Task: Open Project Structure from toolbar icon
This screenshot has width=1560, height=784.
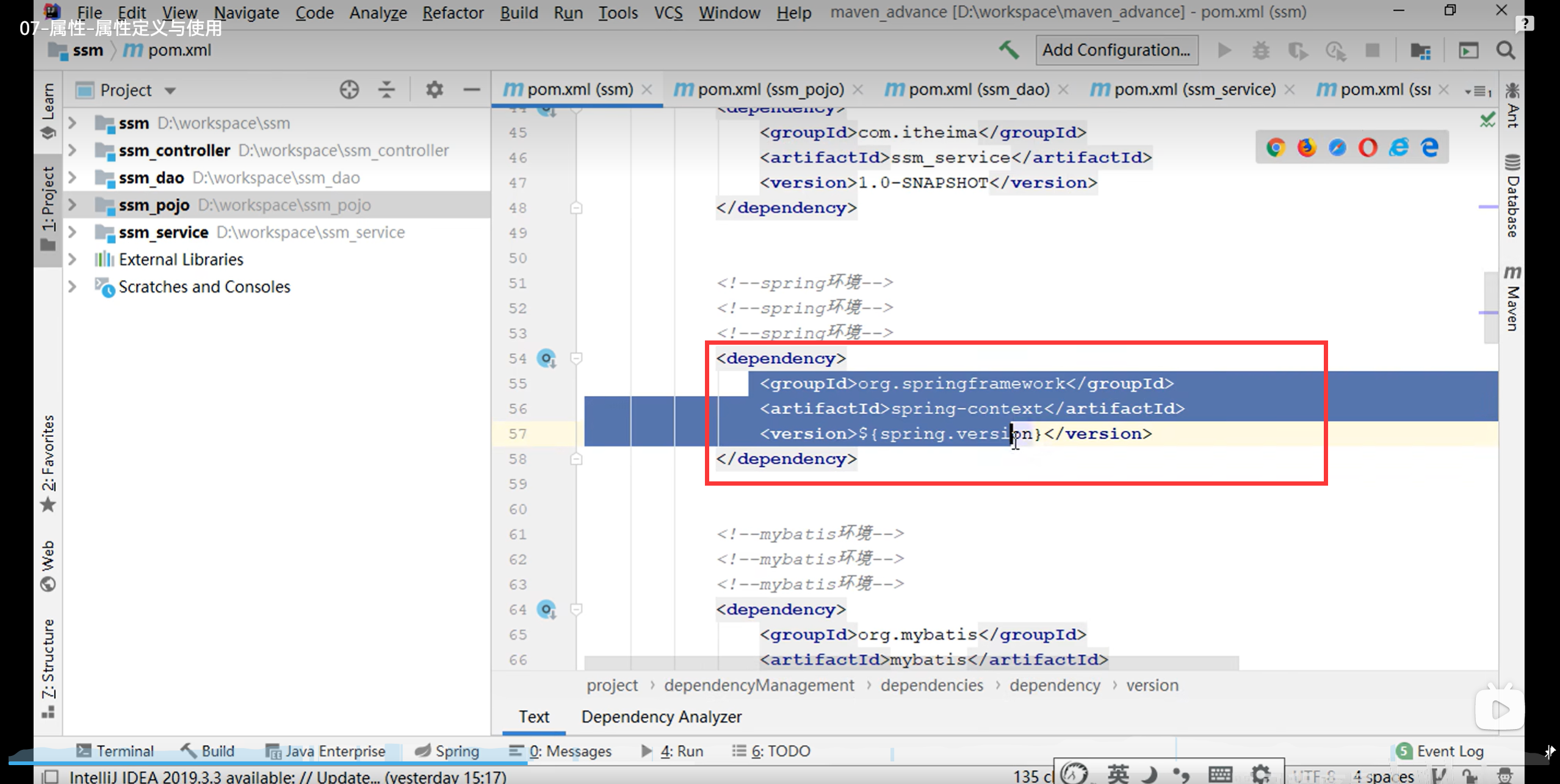Action: (x=1420, y=51)
